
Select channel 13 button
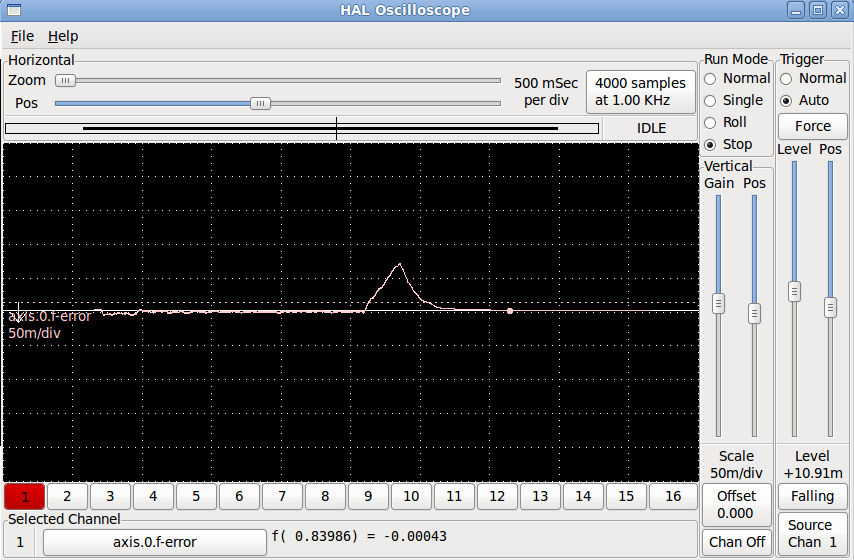coord(540,496)
